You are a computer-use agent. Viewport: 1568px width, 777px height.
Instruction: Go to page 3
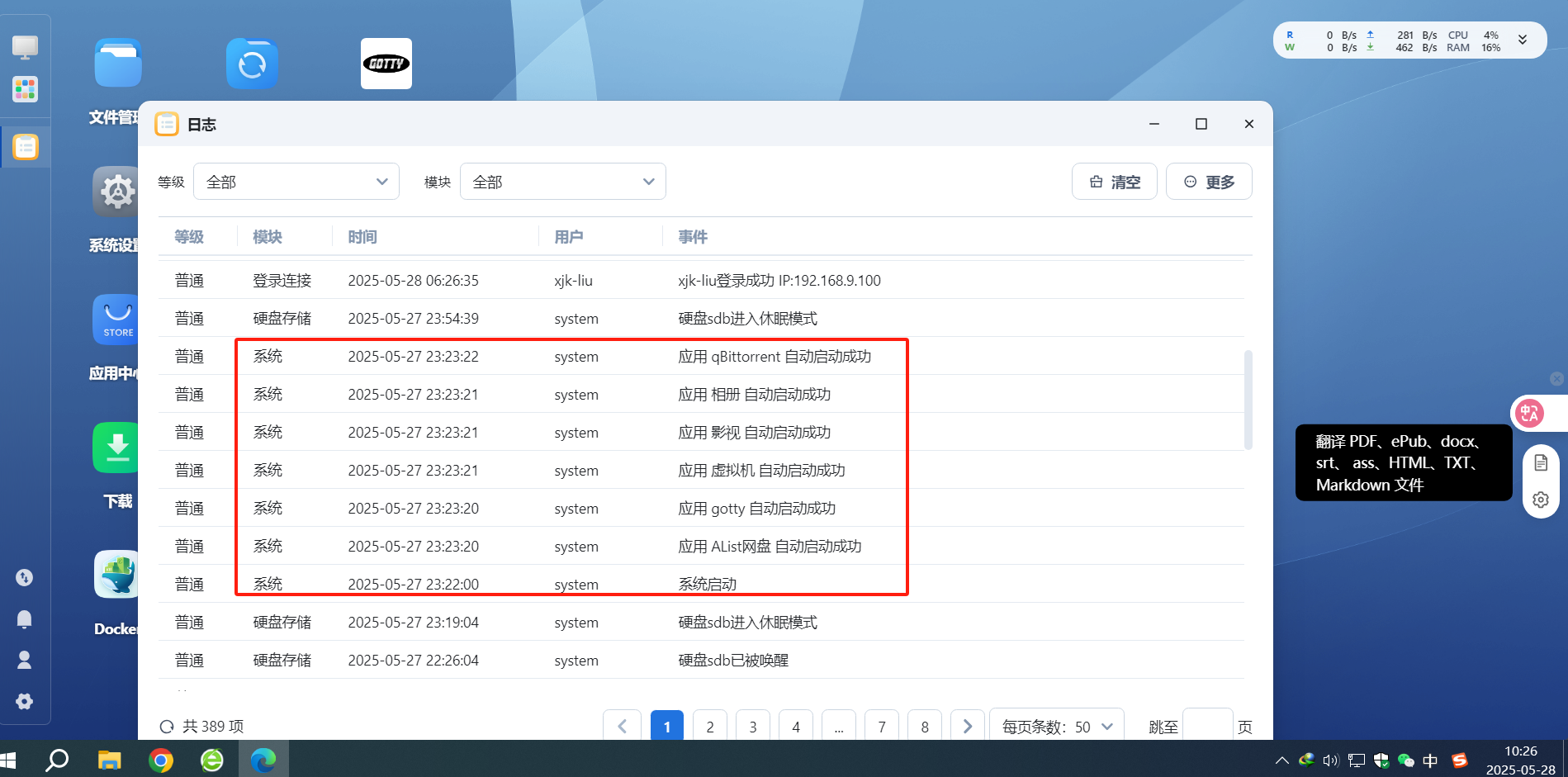tap(753, 727)
